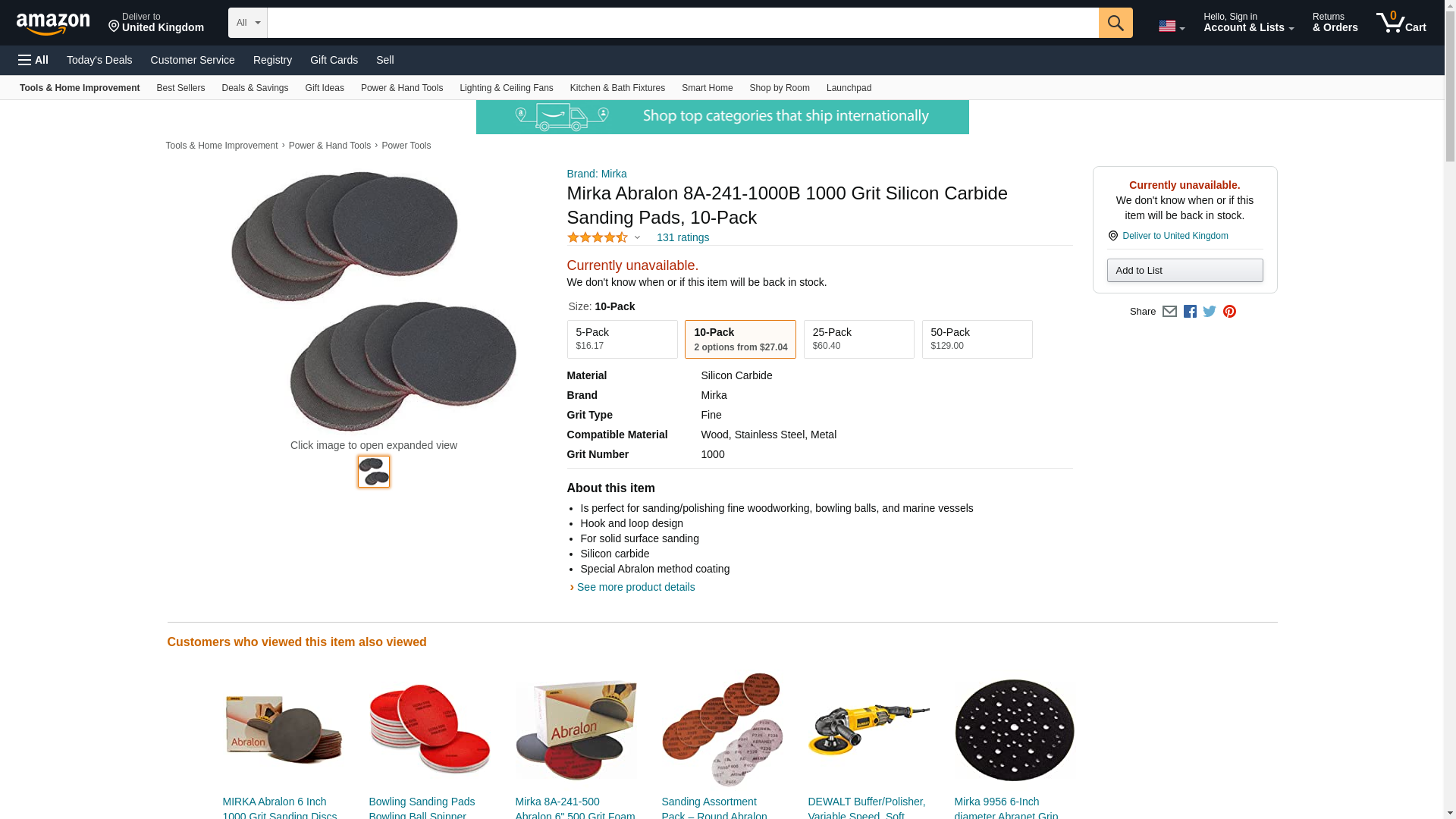The width and height of the screenshot is (1456, 819).
Task: Share product on Pinterest icon
Action: (1229, 312)
